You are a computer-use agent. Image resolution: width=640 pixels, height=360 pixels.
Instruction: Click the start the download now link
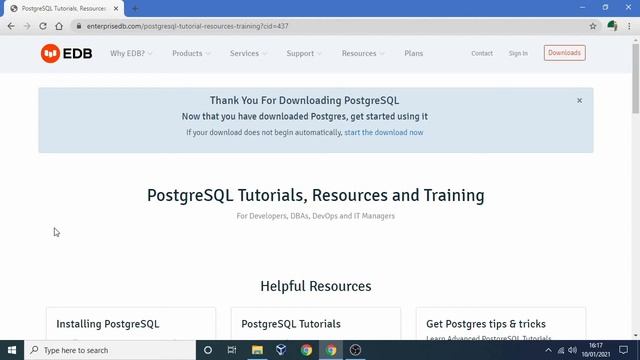pyautogui.click(x=384, y=132)
